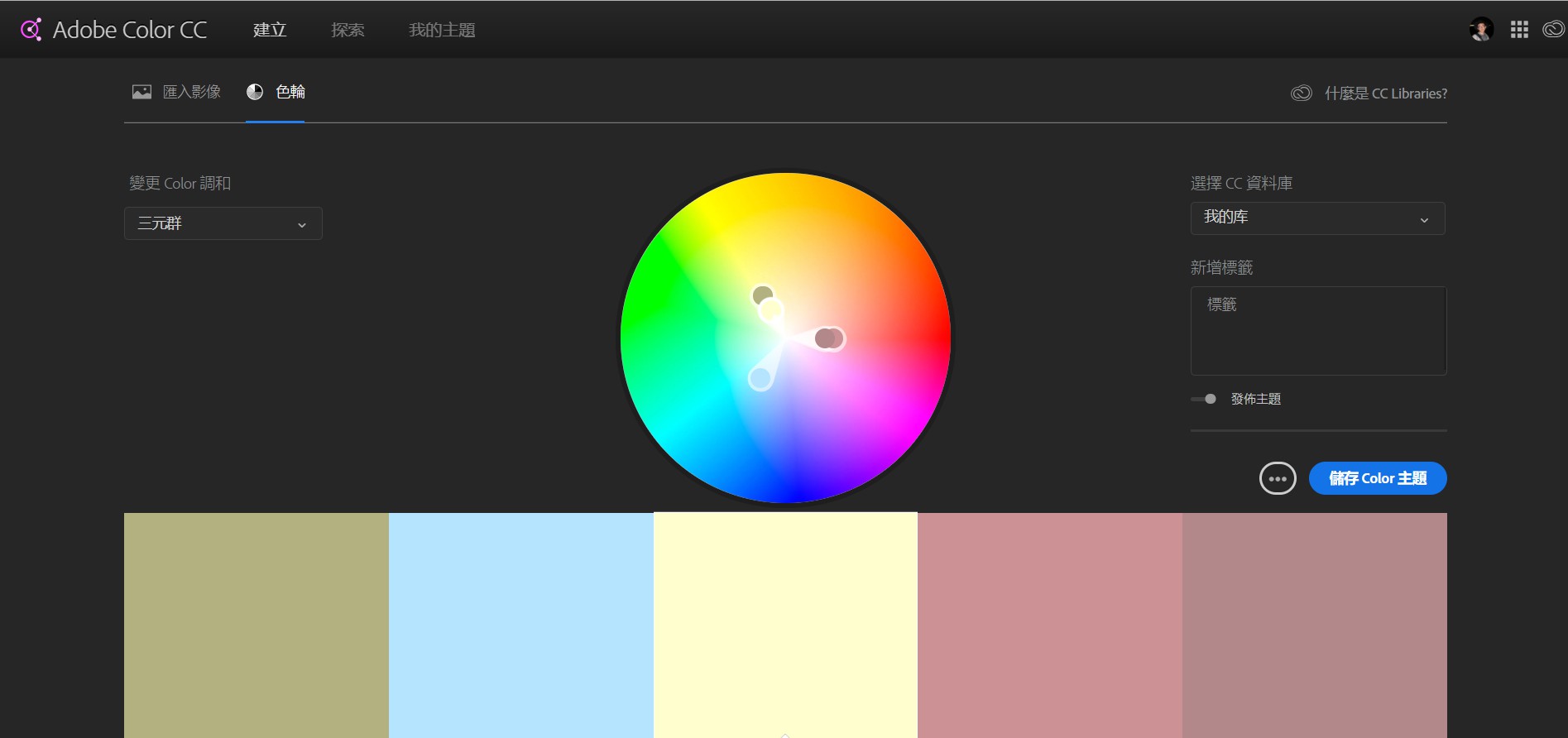This screenshot has height=738, width=1568.
Task: Select the light yellow wheel marker
Action: point(771,311)
